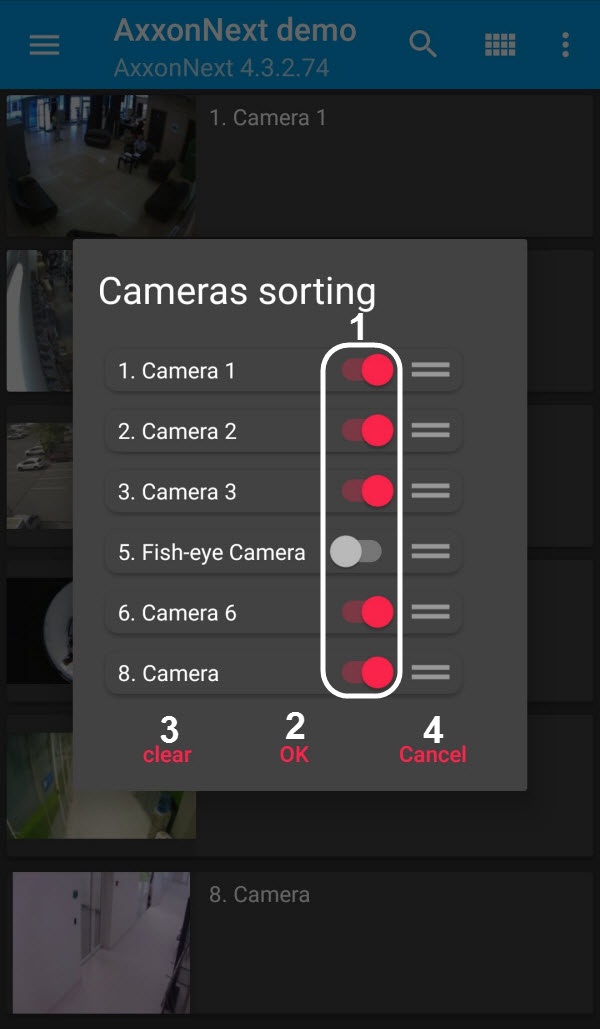Tap the search magnifier icon
Screen dimensions: 600x1029
click(x=423, y=45)
